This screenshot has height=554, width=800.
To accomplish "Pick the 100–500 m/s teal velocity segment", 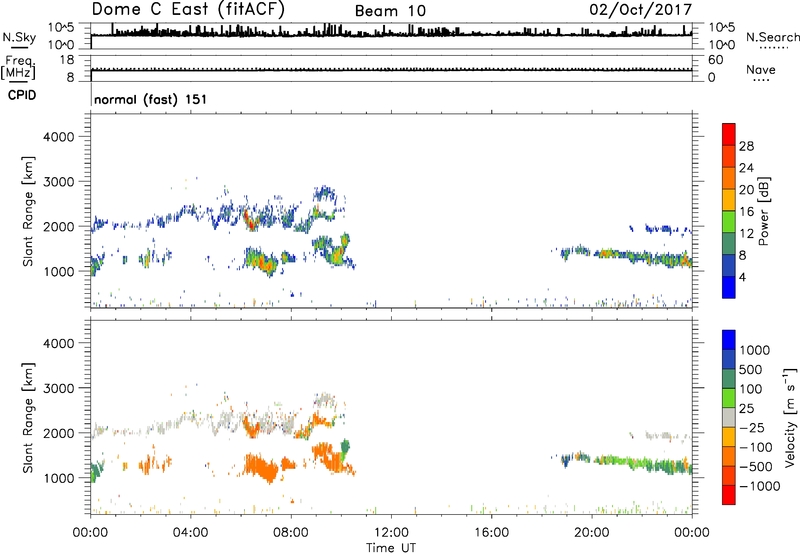I will pyautogui.click(x=729, y=379).
